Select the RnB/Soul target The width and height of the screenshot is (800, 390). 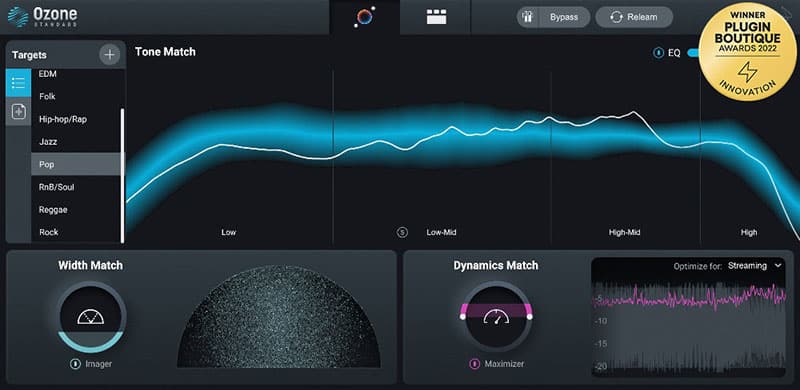tap(76, 187)
